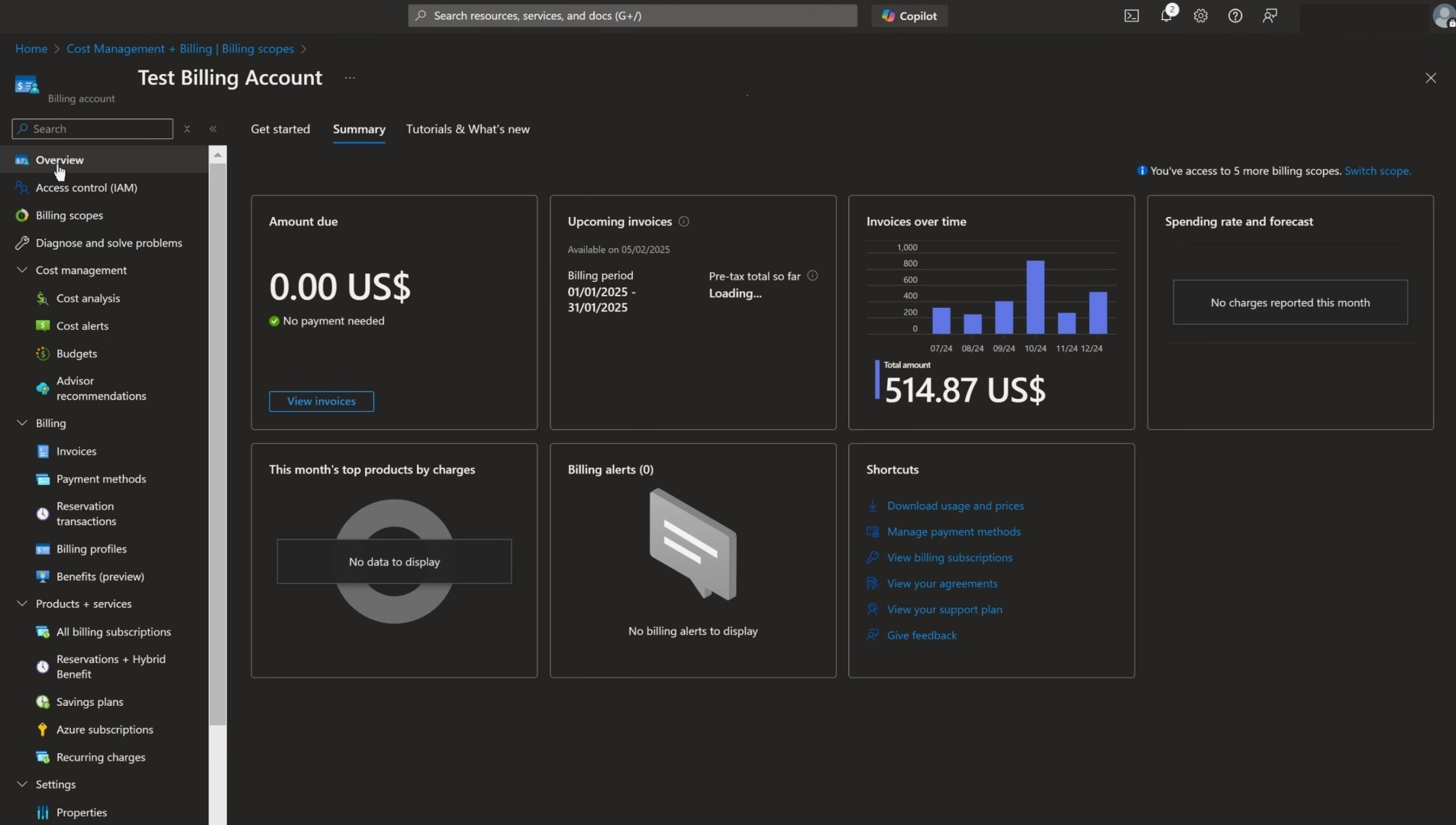The image size is (1456, 825).
Task: Click the sidebar vertical scrollbar thumb
Action: point(218,443)
